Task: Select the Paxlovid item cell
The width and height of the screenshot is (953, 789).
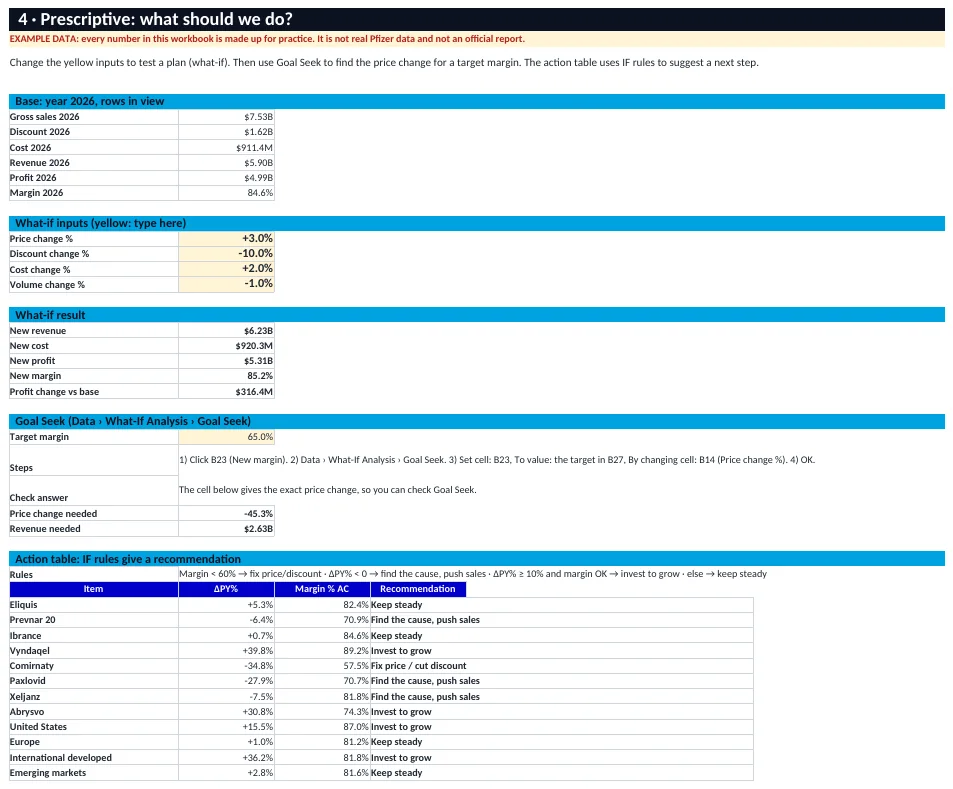Action: click(x=94, y=681)
